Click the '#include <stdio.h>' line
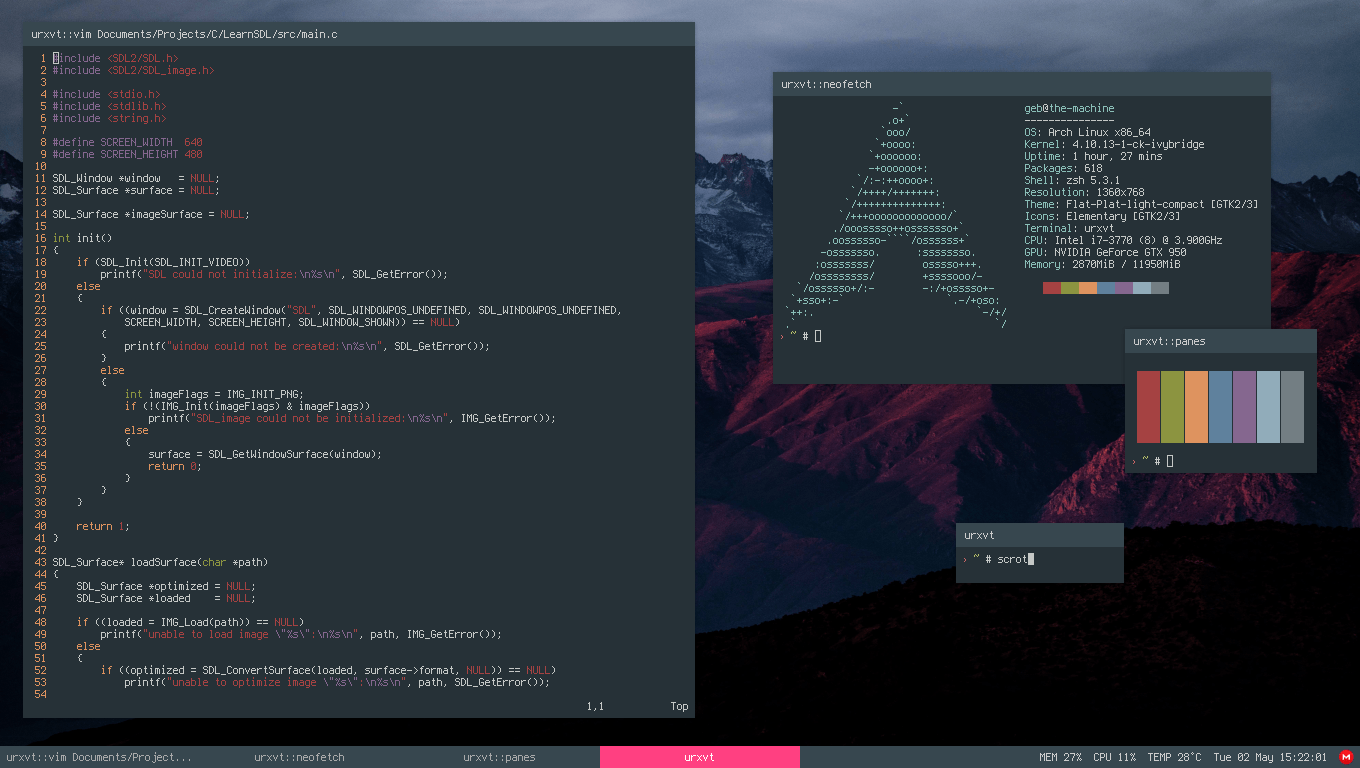This screenshot has height=768, width=1360. pyautogui.click(x=107, y=94)
